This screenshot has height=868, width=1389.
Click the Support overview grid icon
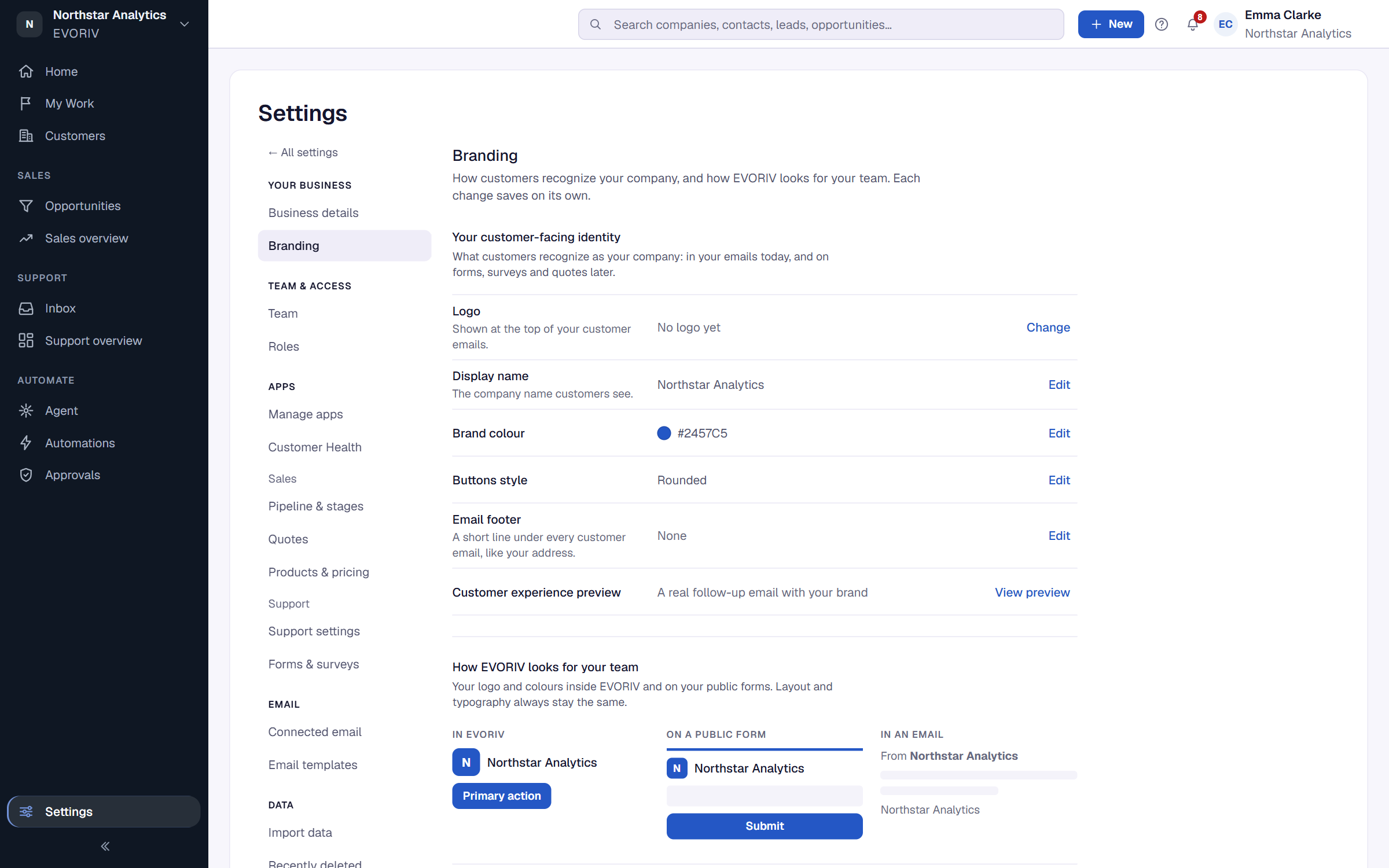[x=26, y=341]
